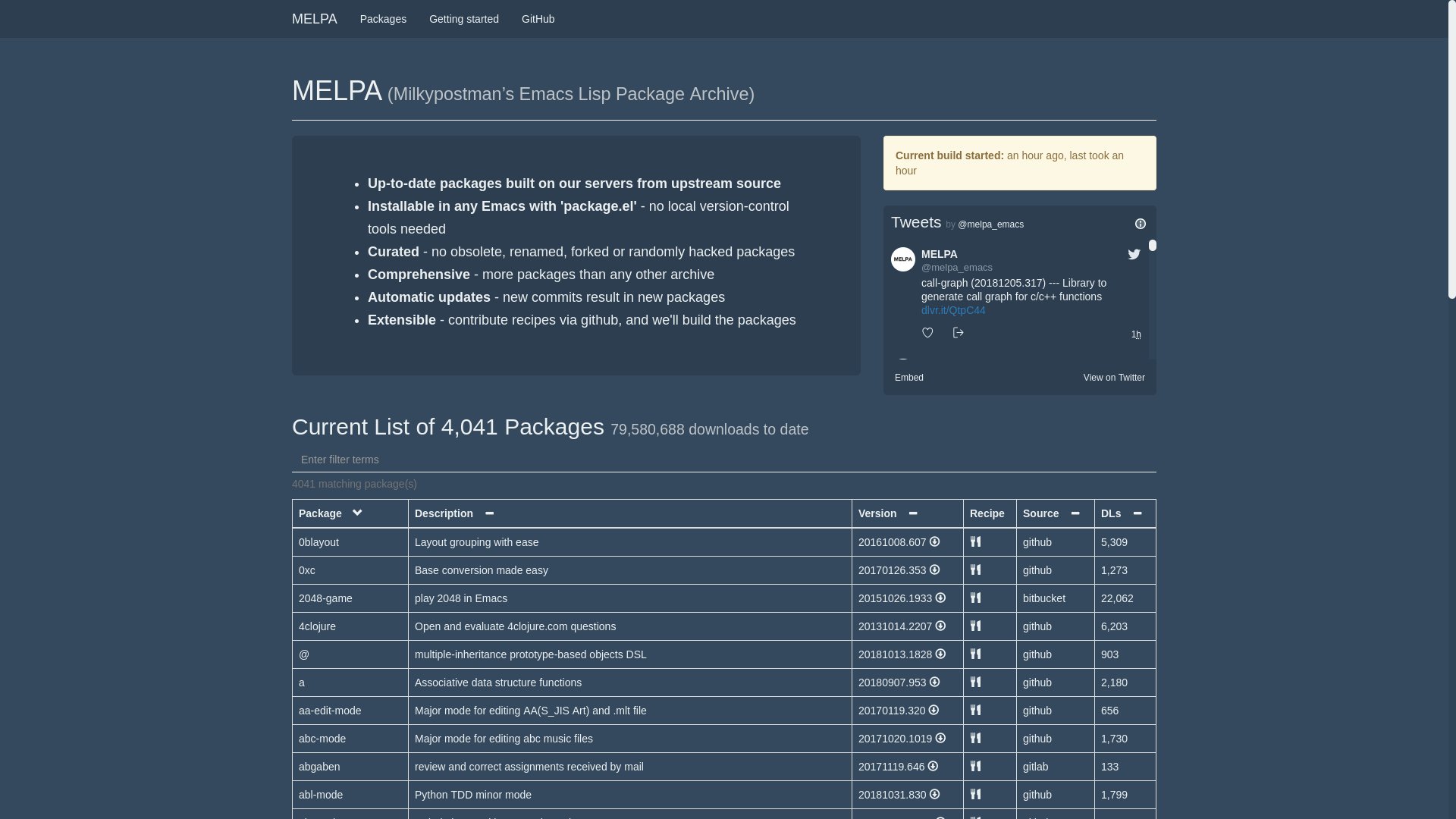Download icon for abc-mode version
1456x819 pixels.
pyautogui.click(x=940, y=739)
